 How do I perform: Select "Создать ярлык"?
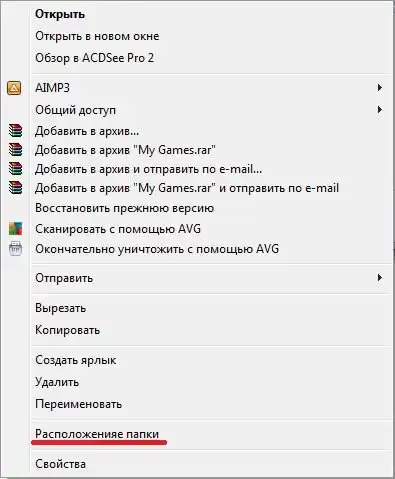click(x=76, y=360)
